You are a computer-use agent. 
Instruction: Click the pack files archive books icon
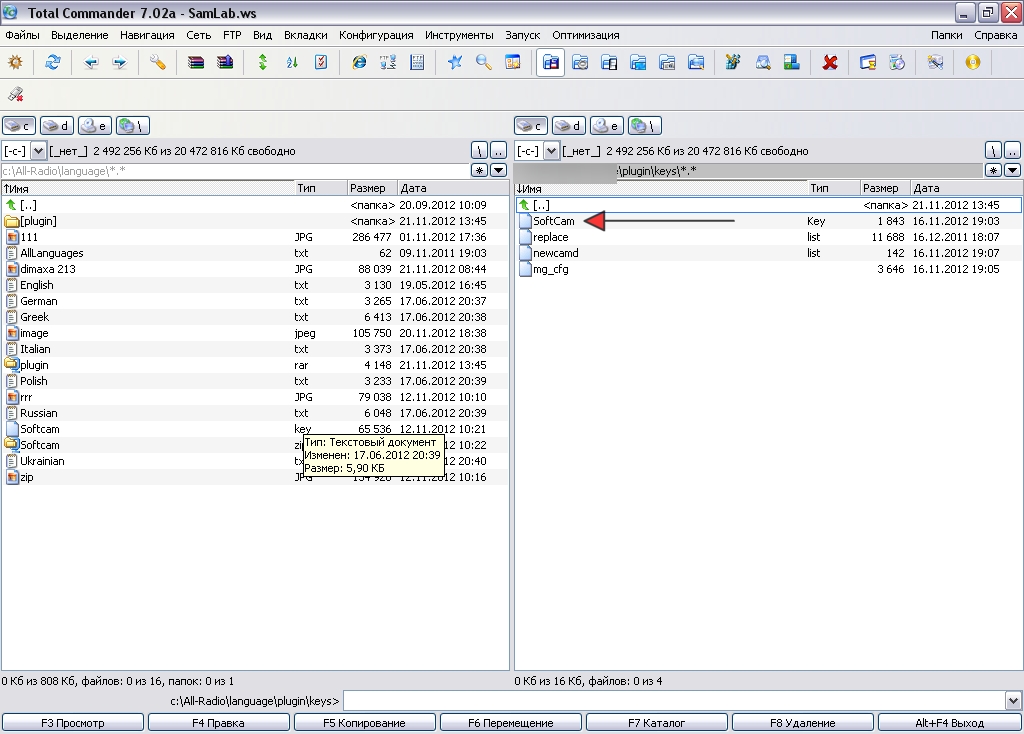click(x=196, y=63)
